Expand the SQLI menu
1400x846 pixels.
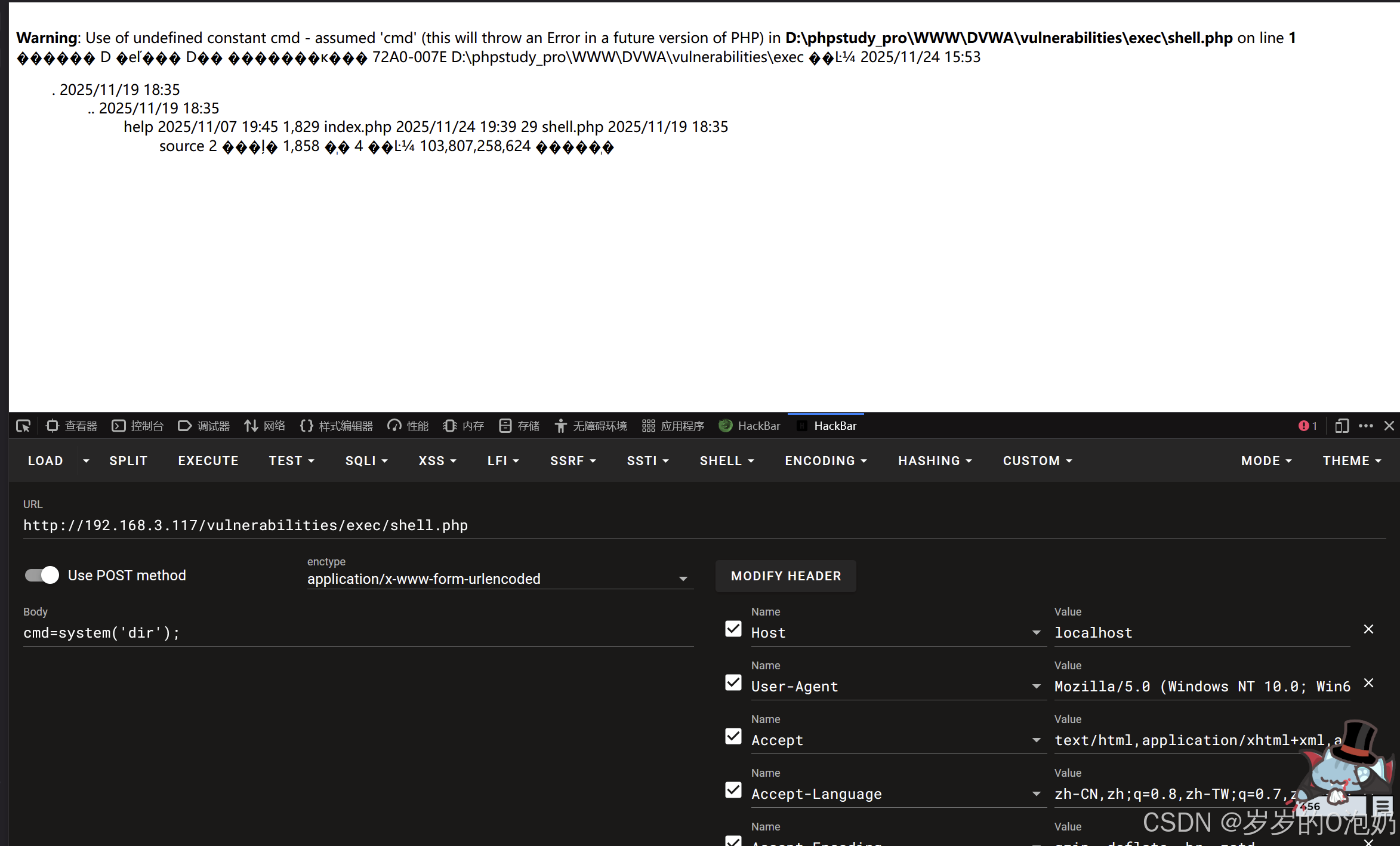(x=366, y=461)
